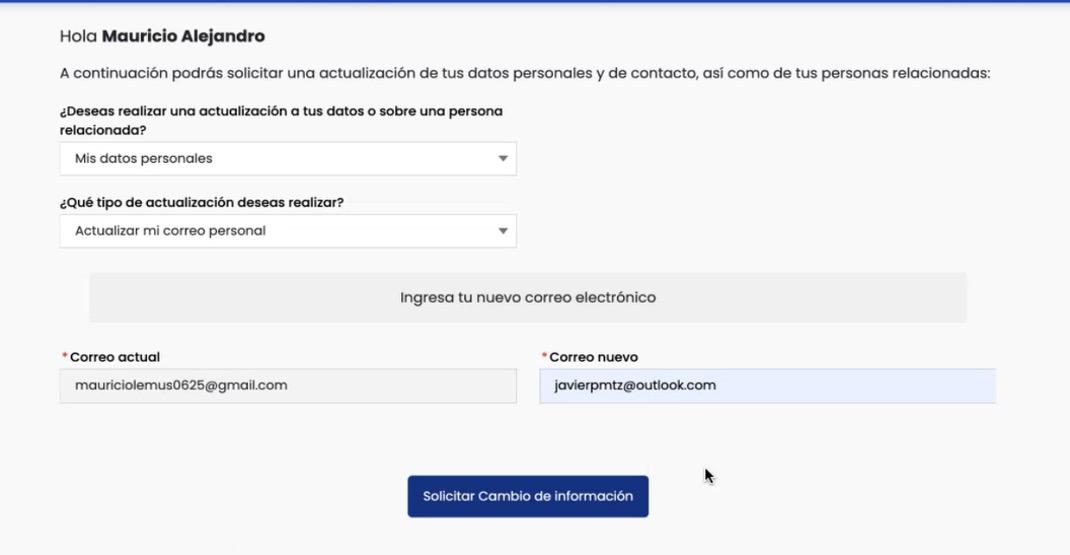Image resolution: width=1070 pixels, height=555 pixels.
Task: Click the red asterisk before "Correo nuevo"
Action: [545, 357]
